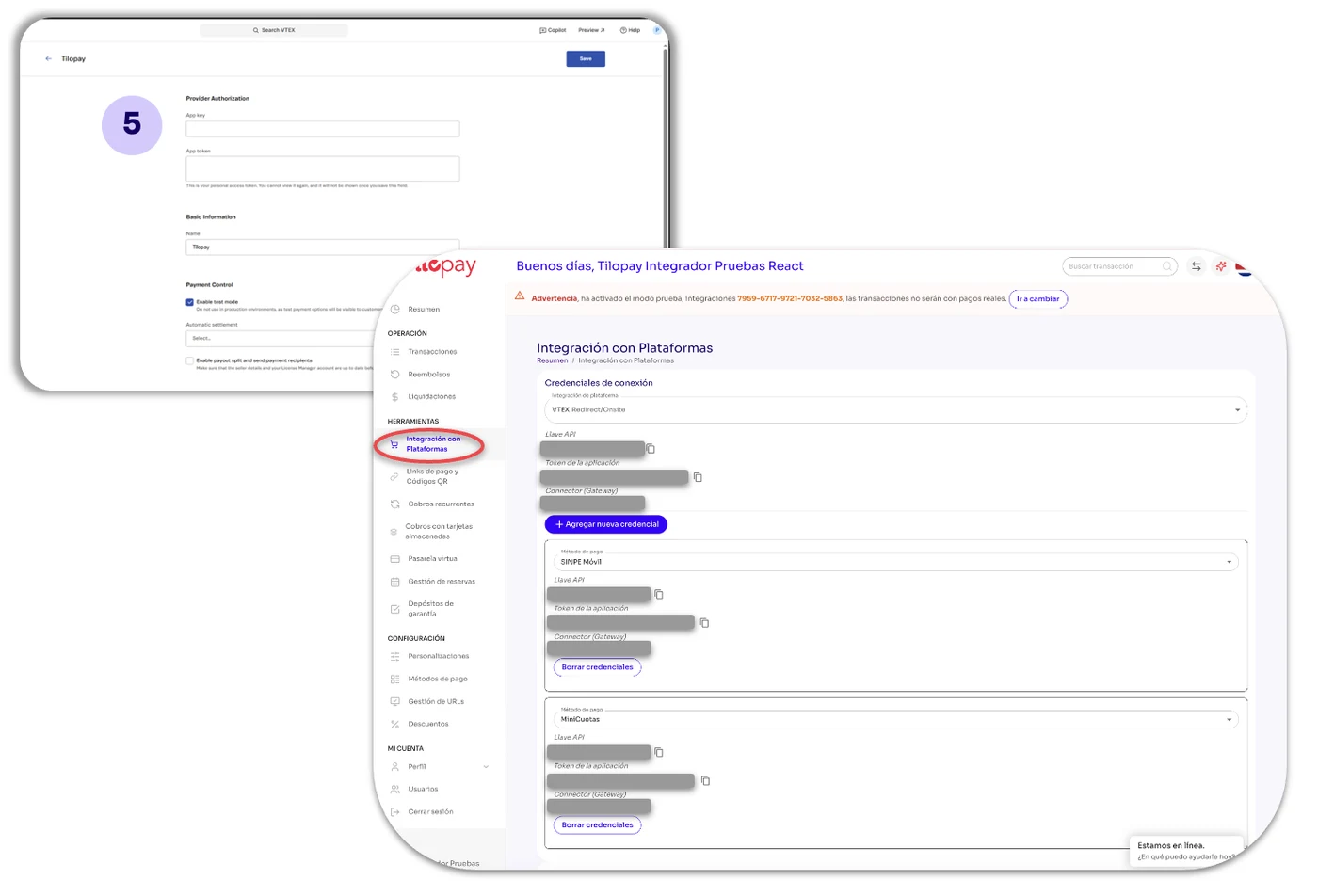The height and width of the screenshot is (896, 1318).
Task: Click the Gestión de reservas calendar icon
Action: (395, 582)
